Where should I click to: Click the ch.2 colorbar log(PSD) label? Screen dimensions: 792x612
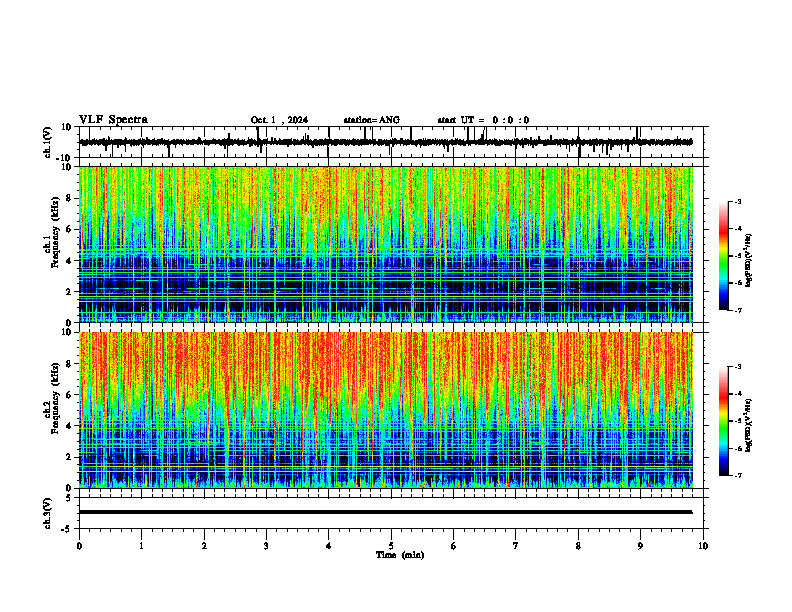coord(749,426)
